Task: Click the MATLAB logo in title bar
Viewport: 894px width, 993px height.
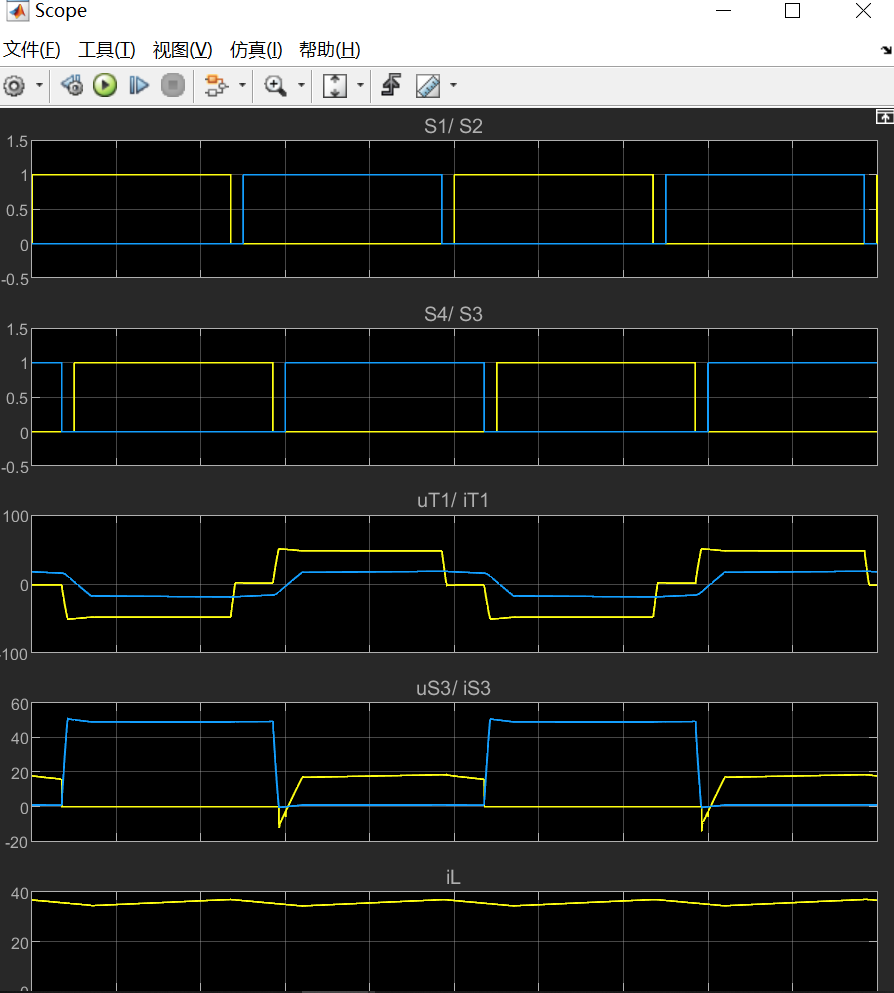Action: click(x=17, y=11)
